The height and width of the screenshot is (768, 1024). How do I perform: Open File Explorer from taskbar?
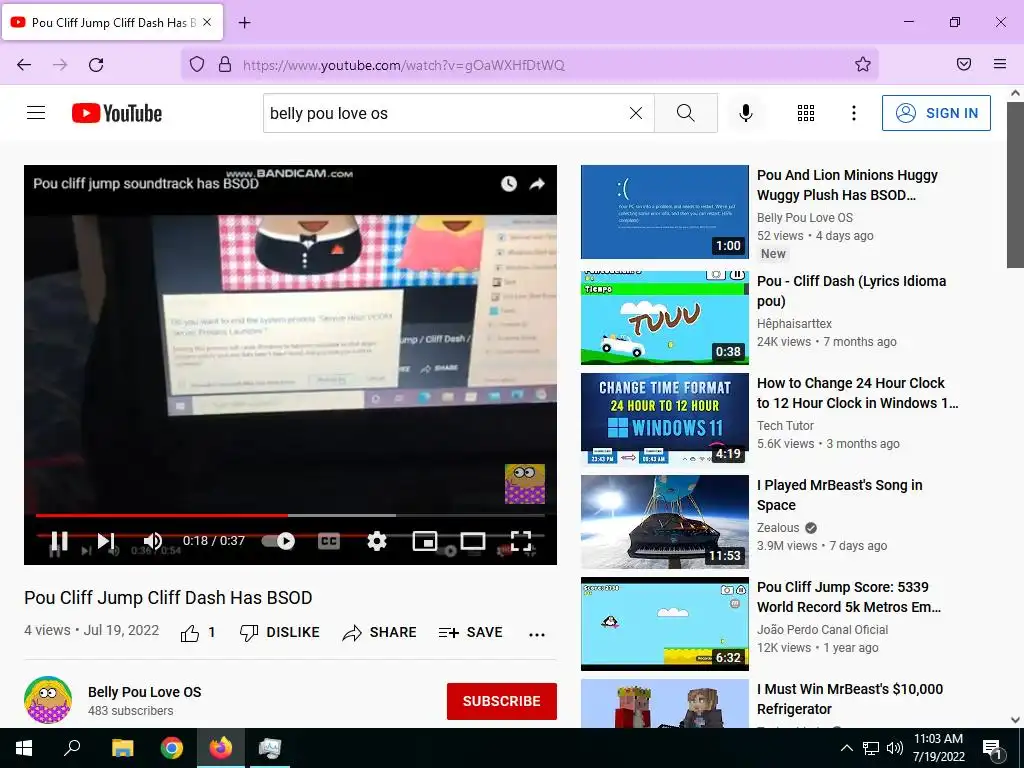point(123,748)
